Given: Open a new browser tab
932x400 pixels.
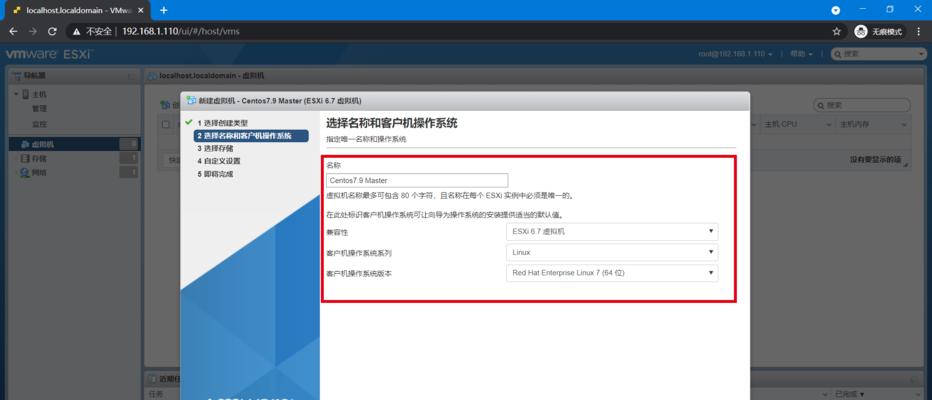Looking at the screenshot, I should click(163, 10).
